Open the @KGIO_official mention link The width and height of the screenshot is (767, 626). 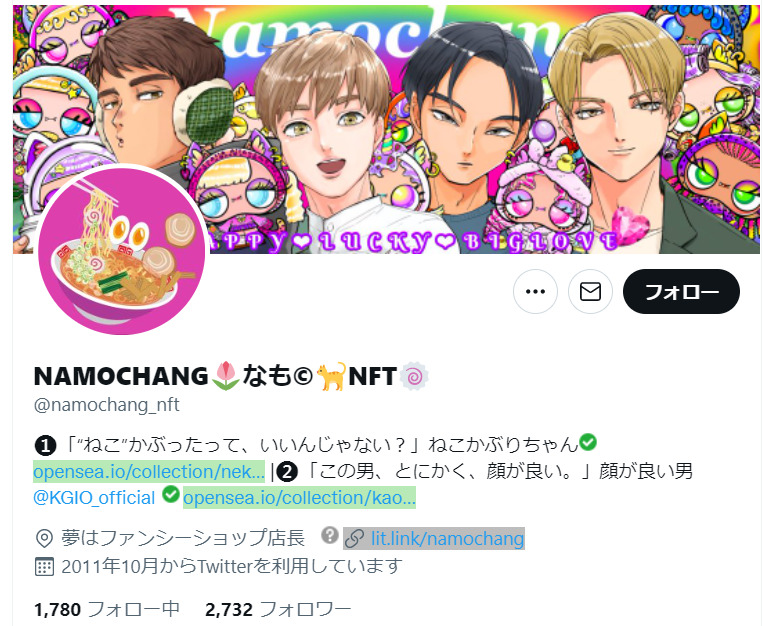point(94,498)
